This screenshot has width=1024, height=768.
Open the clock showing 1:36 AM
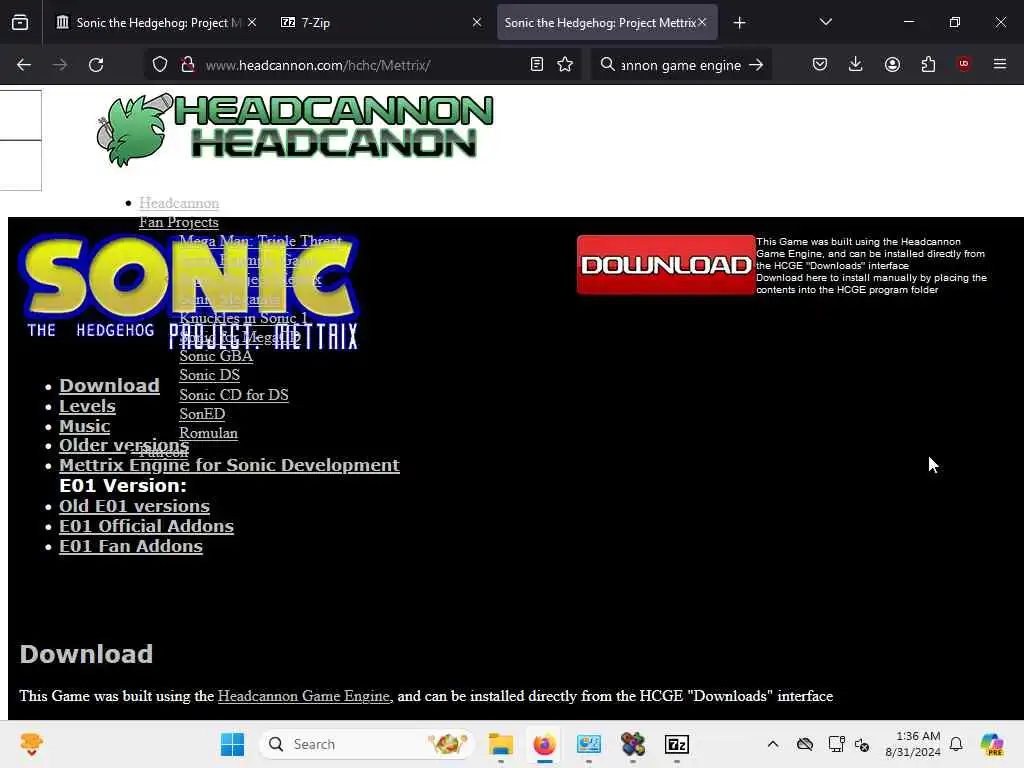[x=913, y=744]
